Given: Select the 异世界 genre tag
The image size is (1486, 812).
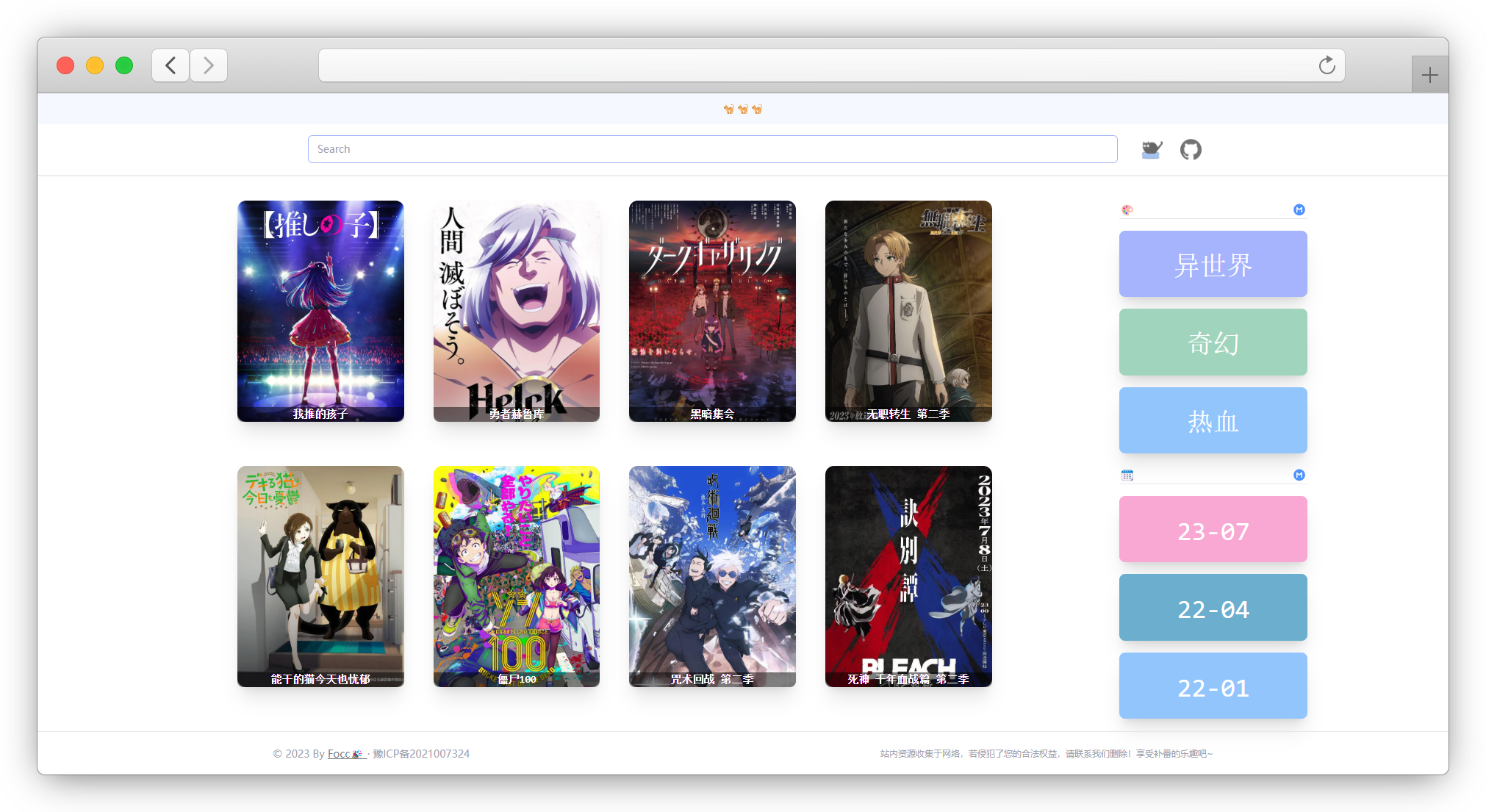Looking at the screenshot, I should [x=1213, y=265].
